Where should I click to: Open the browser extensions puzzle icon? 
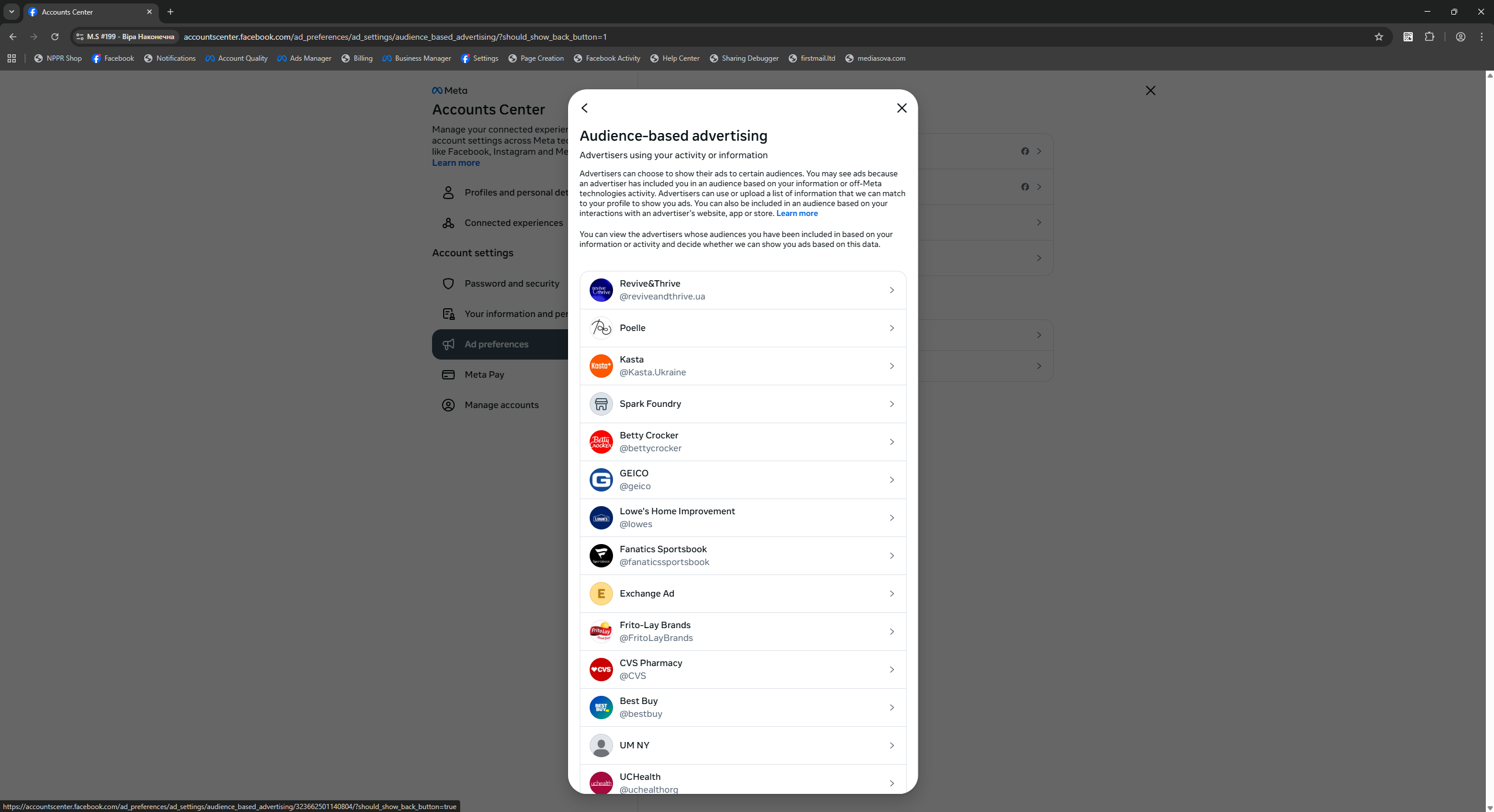pos(1429,37)
